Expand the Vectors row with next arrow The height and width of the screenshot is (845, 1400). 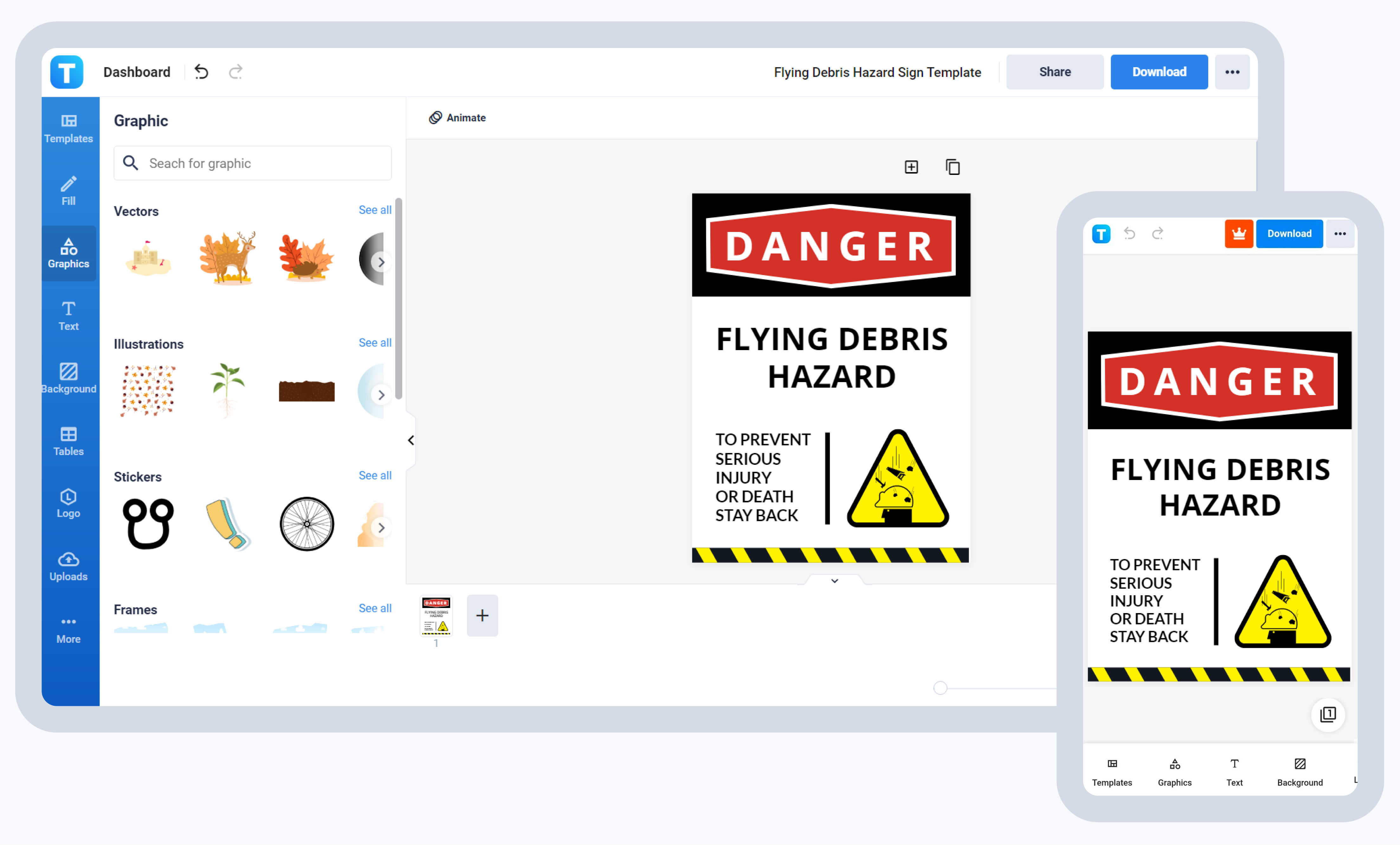point(381,262)
